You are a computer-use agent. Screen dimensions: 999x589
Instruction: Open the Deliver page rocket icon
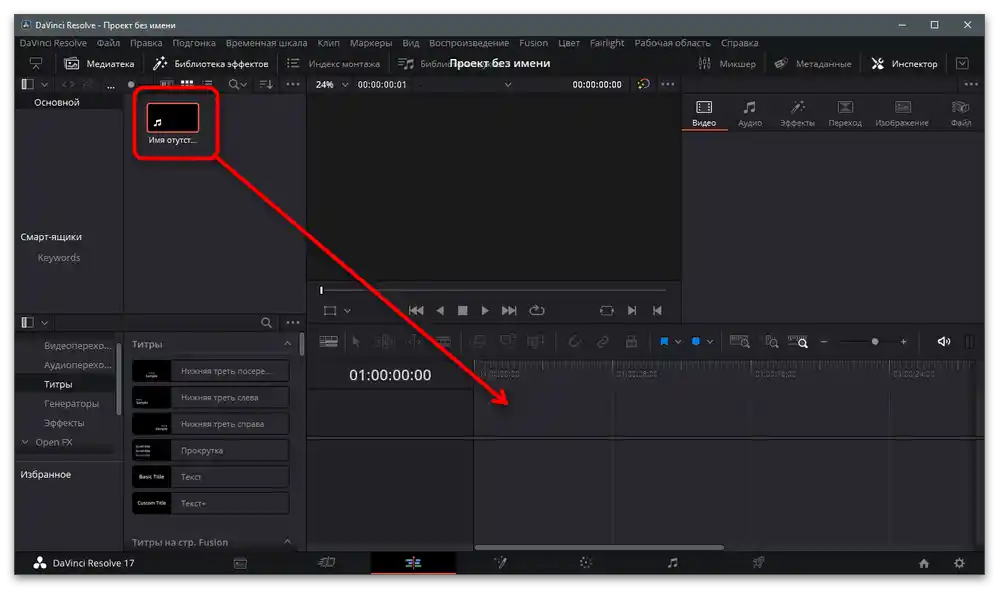coord(758,562)
